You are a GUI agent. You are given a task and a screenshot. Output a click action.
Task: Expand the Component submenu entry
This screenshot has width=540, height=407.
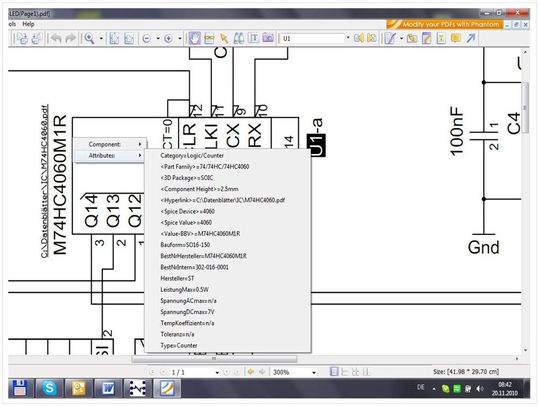(111, 144)
